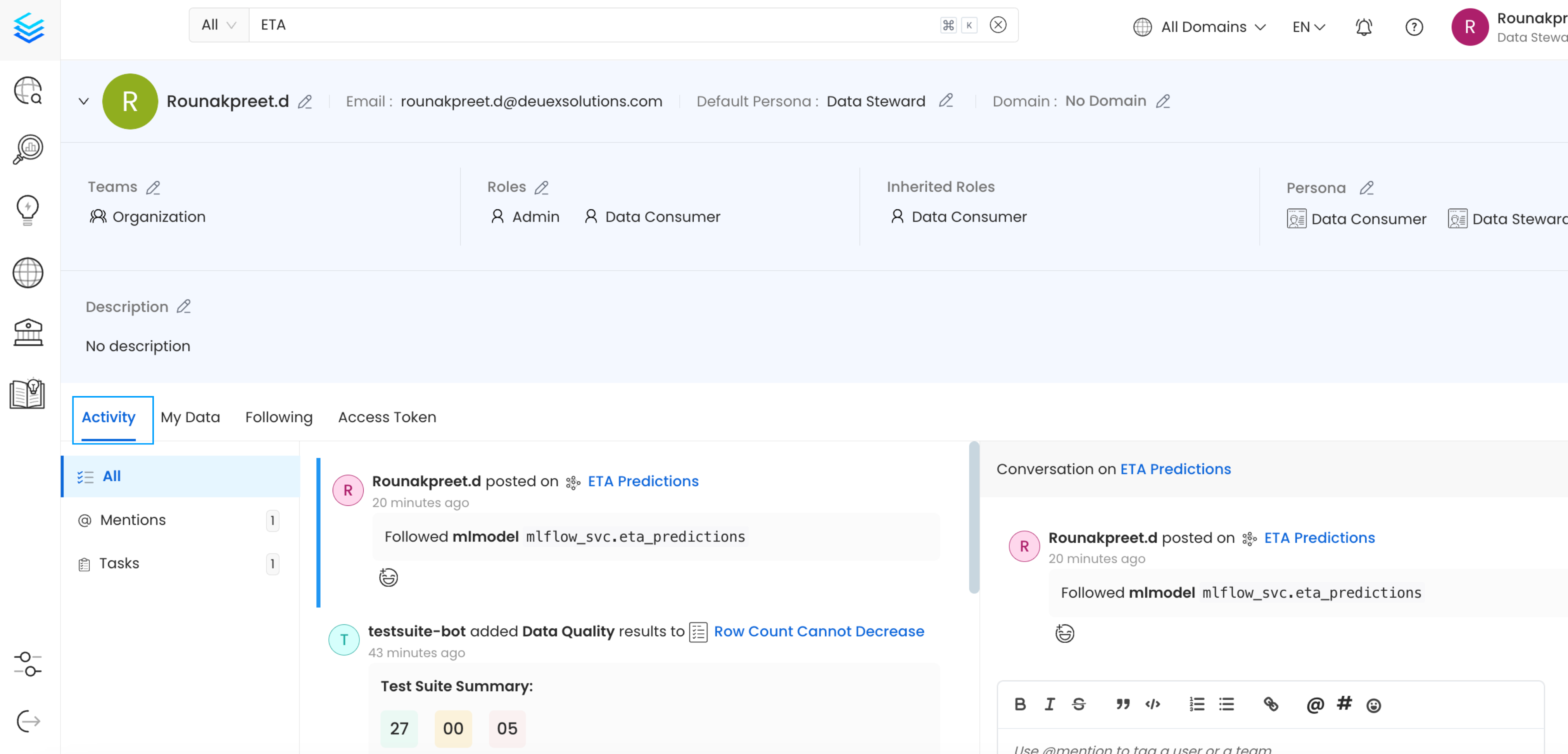The height and width of the screenshot is (754, 1568).
Task: Insert an emoji in the conversation editor
Action: click(x=1374, y=705)
